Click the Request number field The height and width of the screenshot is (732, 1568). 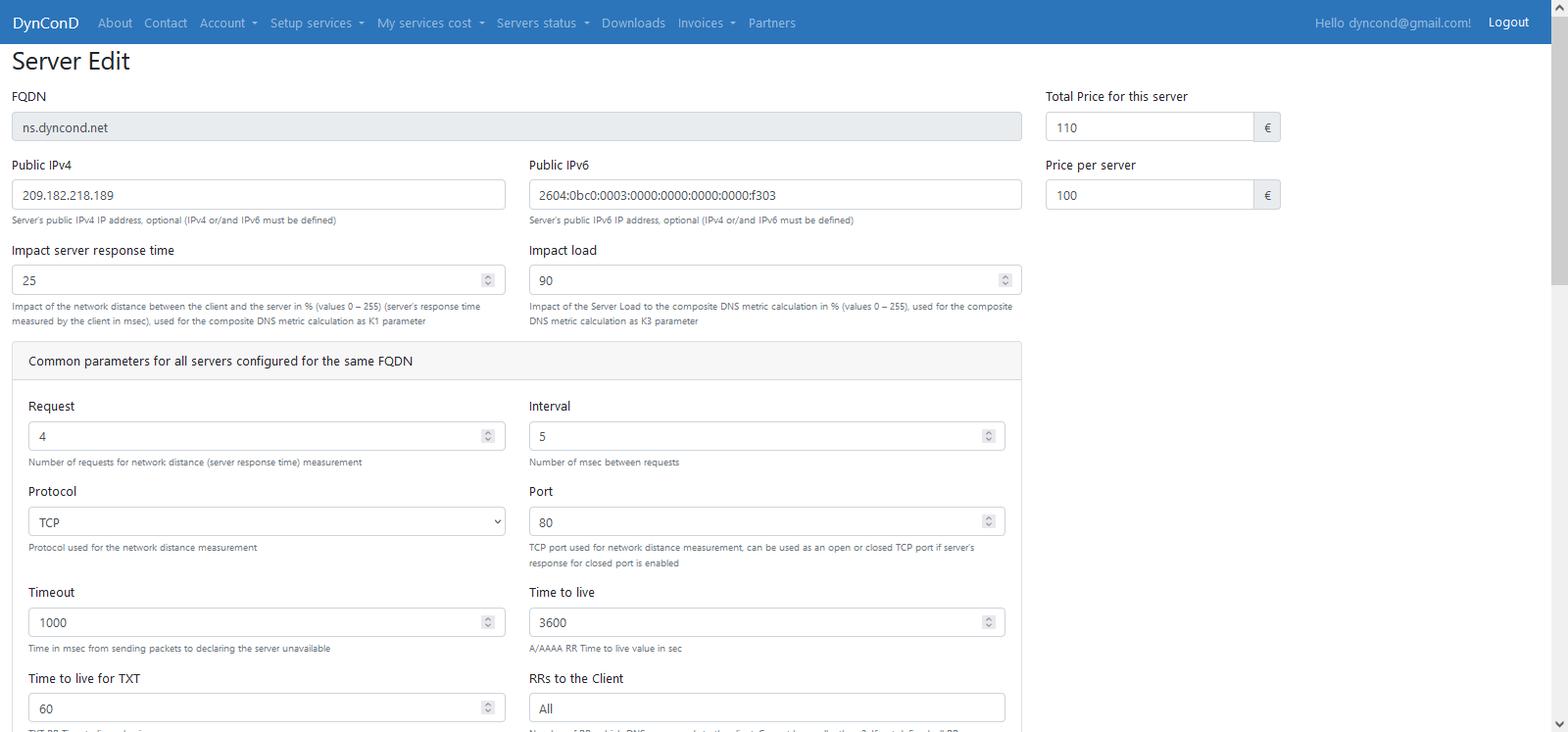[x=267, y=436]
